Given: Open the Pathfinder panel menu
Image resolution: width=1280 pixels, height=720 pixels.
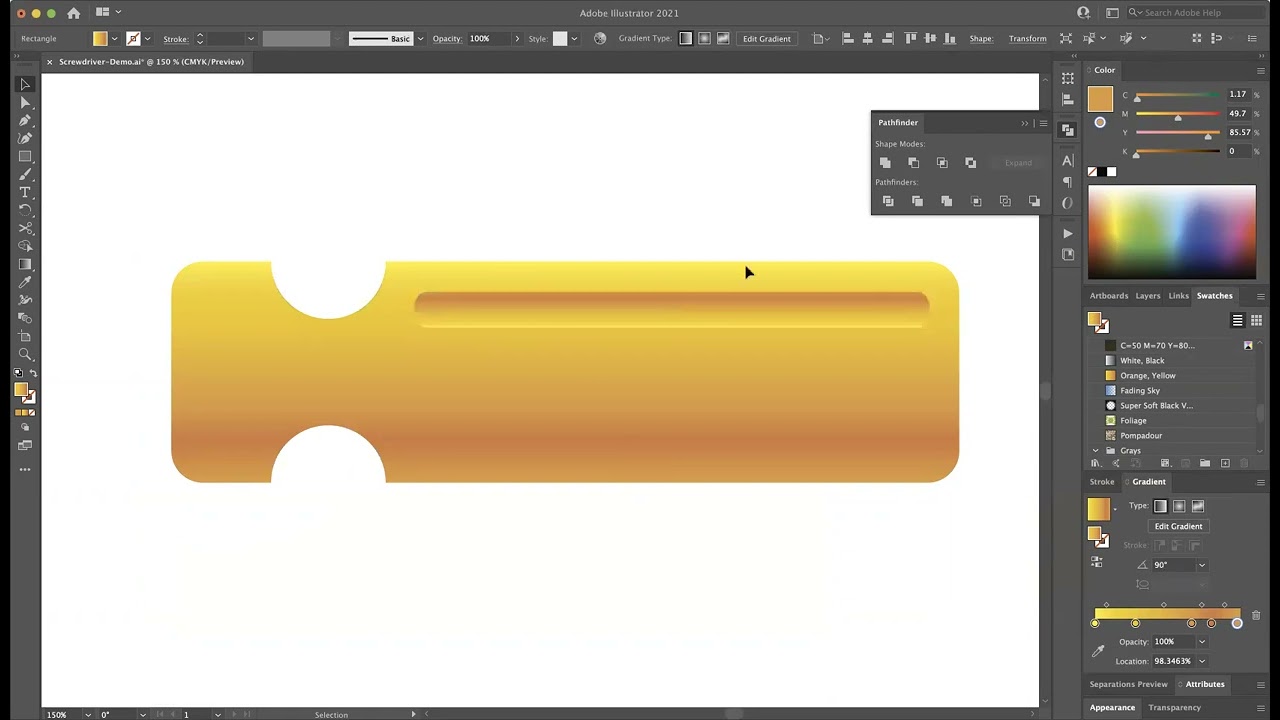Looking at the screenshot, I should [1043, 123].
